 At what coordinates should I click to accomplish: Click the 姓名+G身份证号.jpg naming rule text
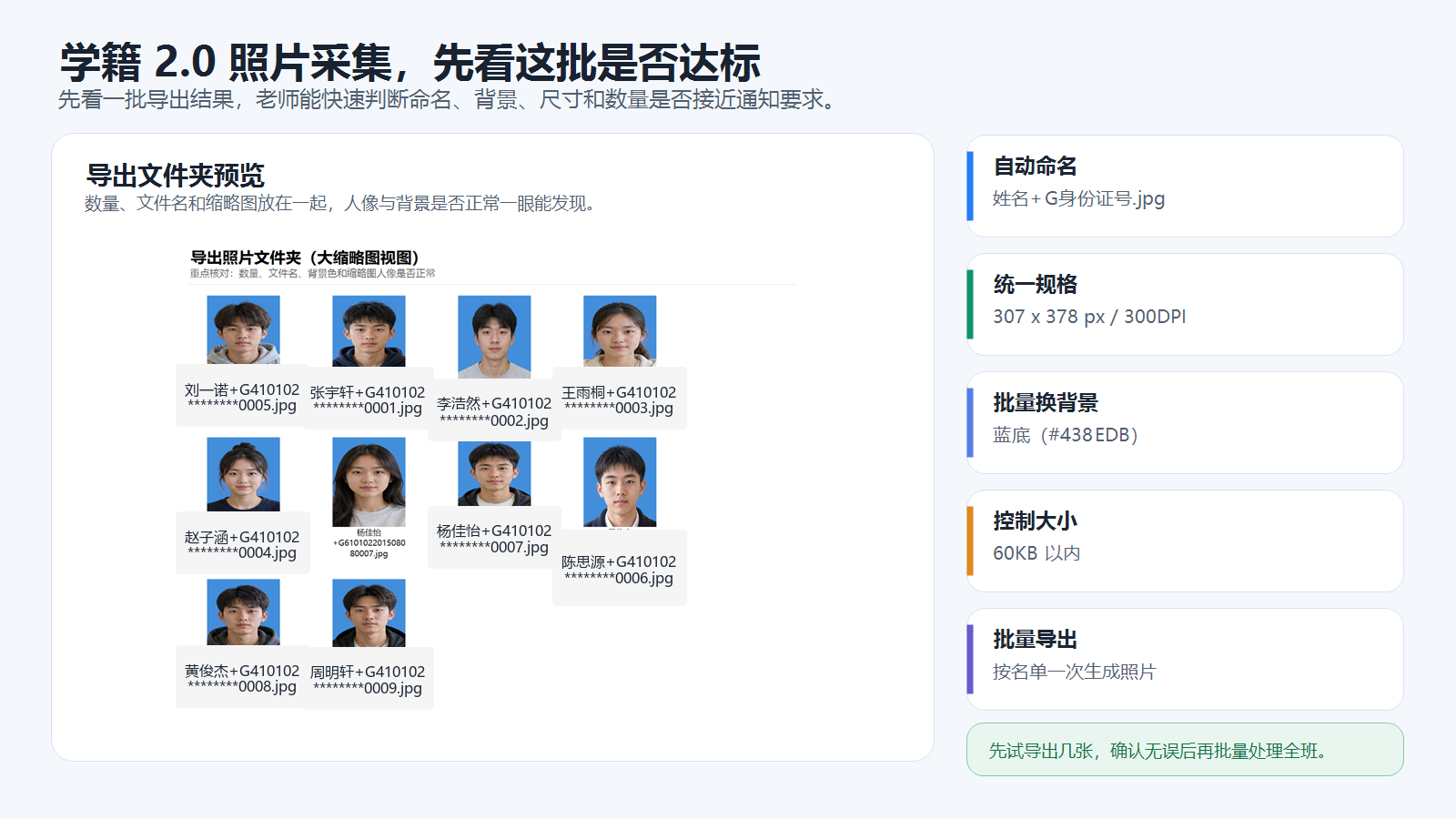point(1078,198)
